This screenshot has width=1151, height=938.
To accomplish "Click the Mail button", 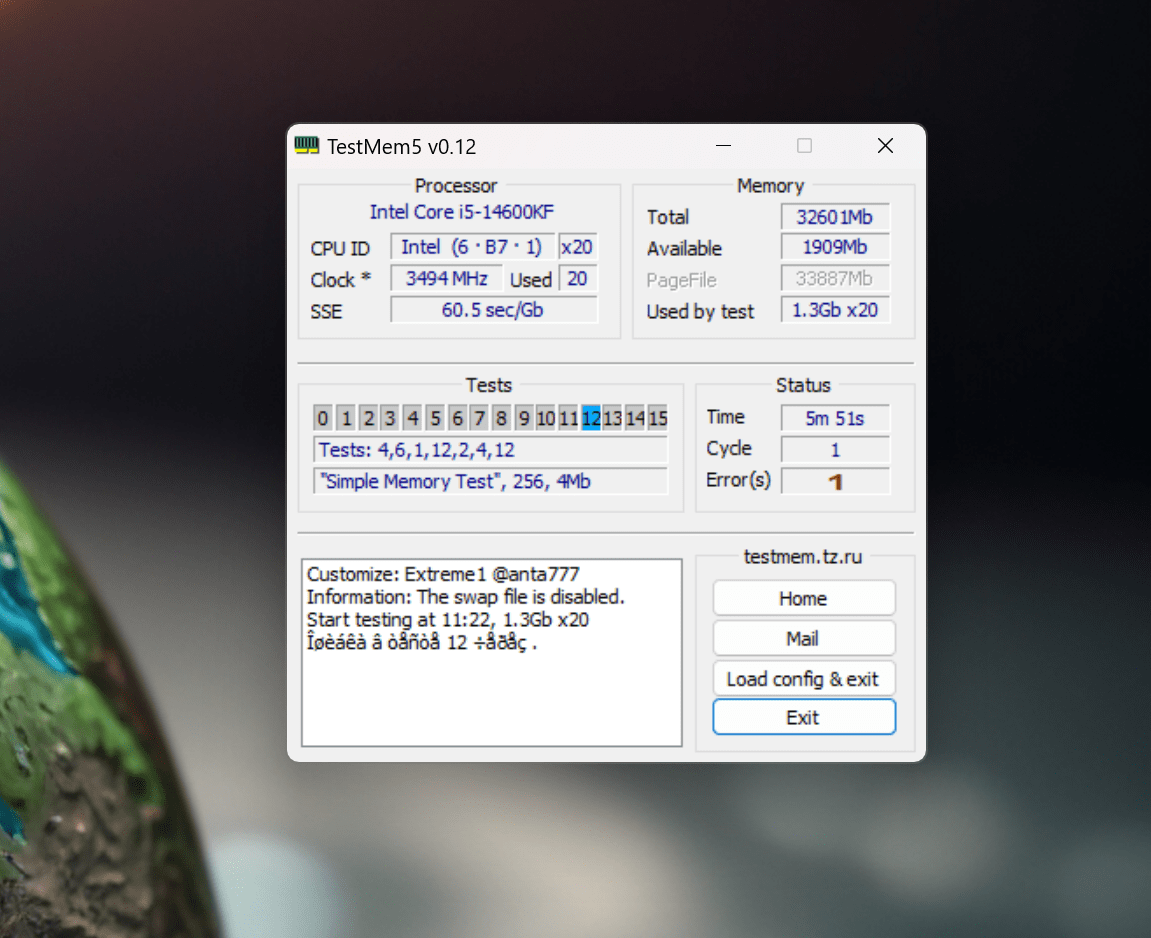I will coord(803,639).
